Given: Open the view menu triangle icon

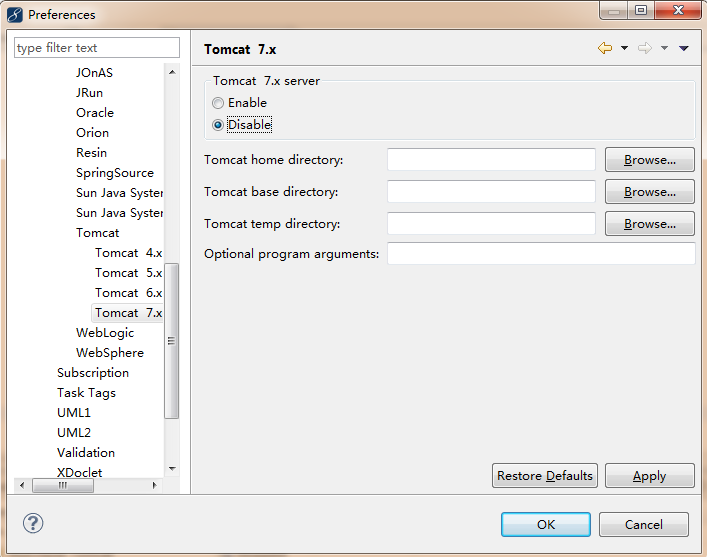Looking at the screenshot, I should click(684, 48).
